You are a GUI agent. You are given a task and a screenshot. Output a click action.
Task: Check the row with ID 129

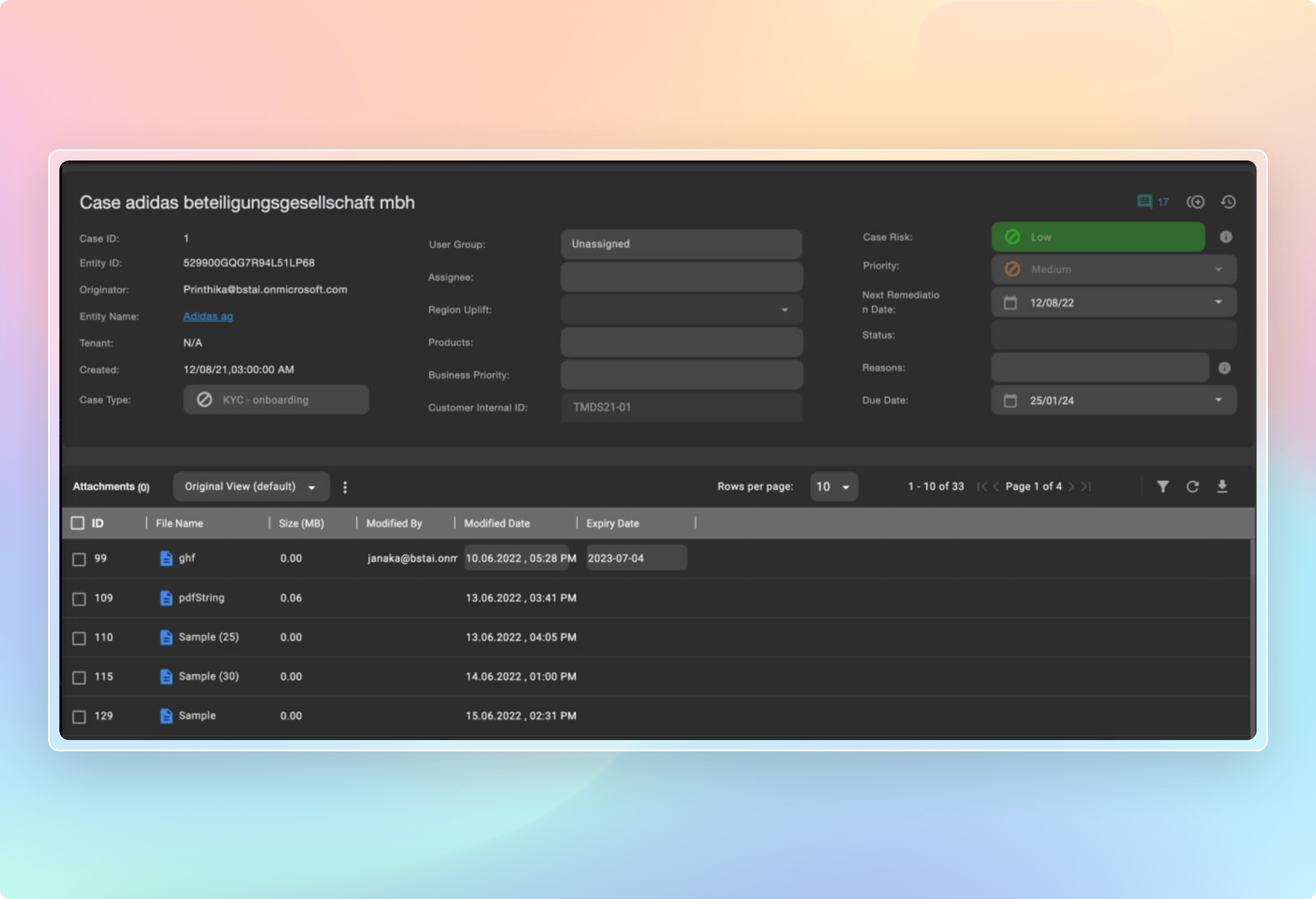point(79,717)
